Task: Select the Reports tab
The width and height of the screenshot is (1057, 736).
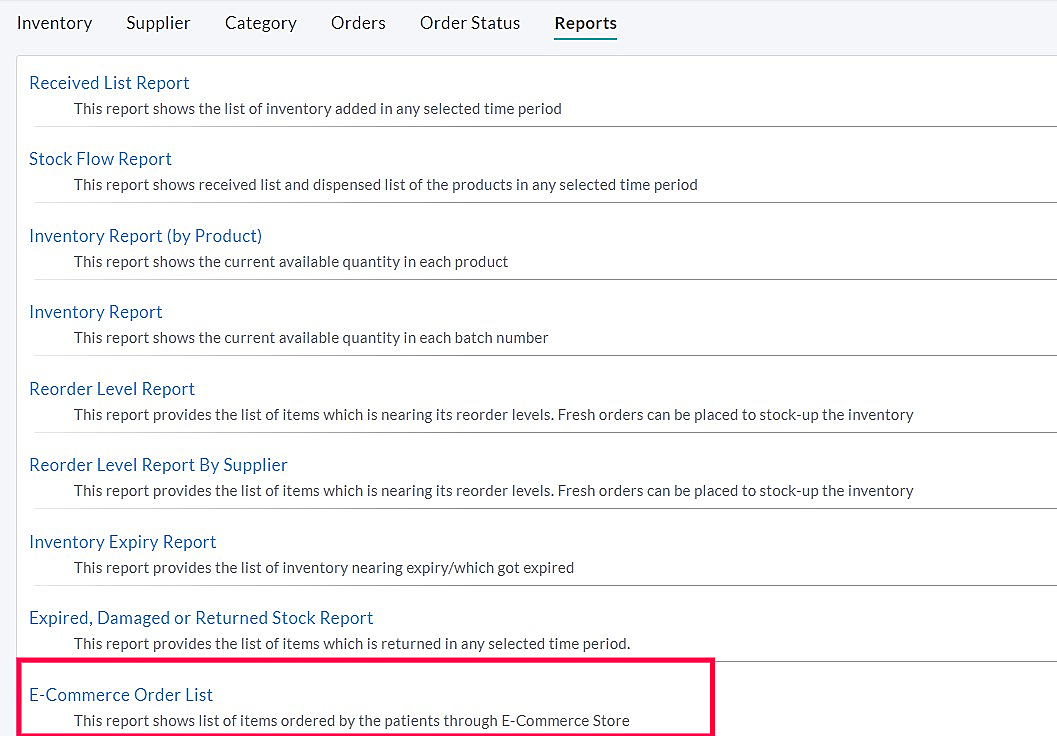Action: 585,22
